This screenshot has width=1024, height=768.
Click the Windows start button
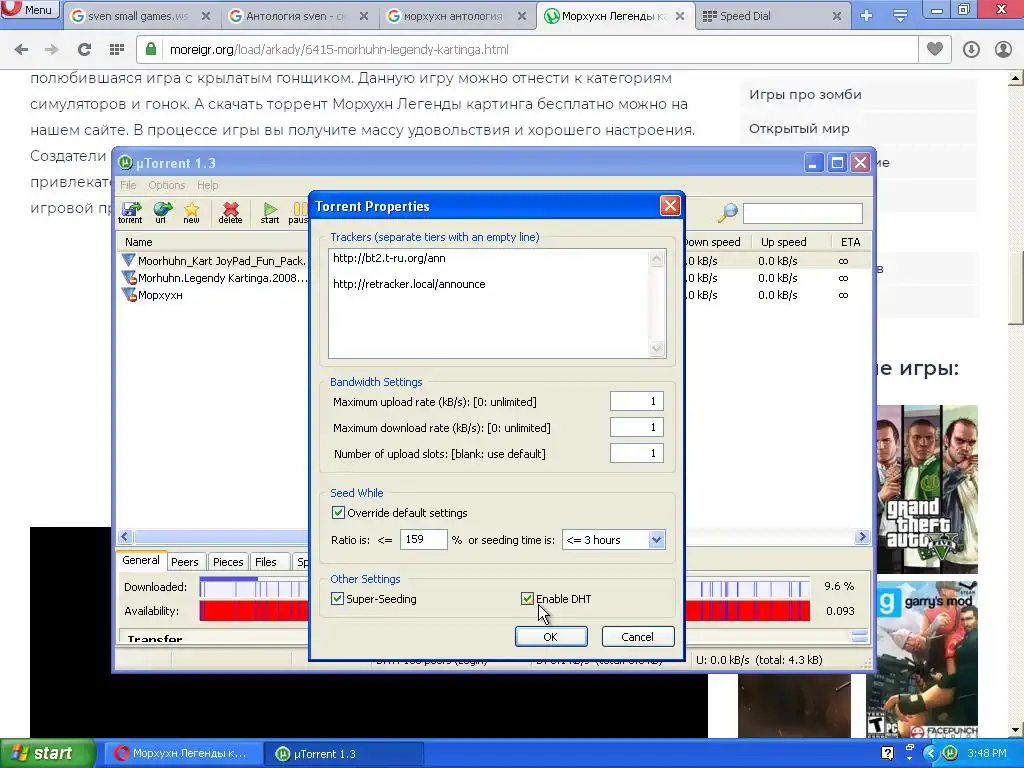tap(47, 754)
